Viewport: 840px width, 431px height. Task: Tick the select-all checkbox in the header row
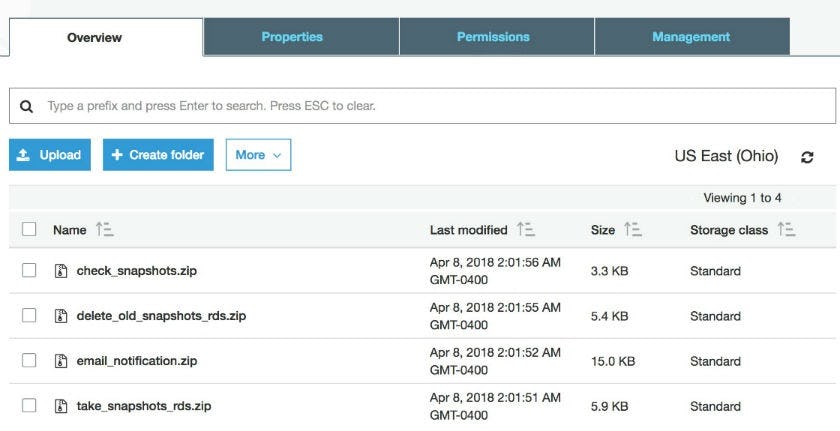click(29, 230)
